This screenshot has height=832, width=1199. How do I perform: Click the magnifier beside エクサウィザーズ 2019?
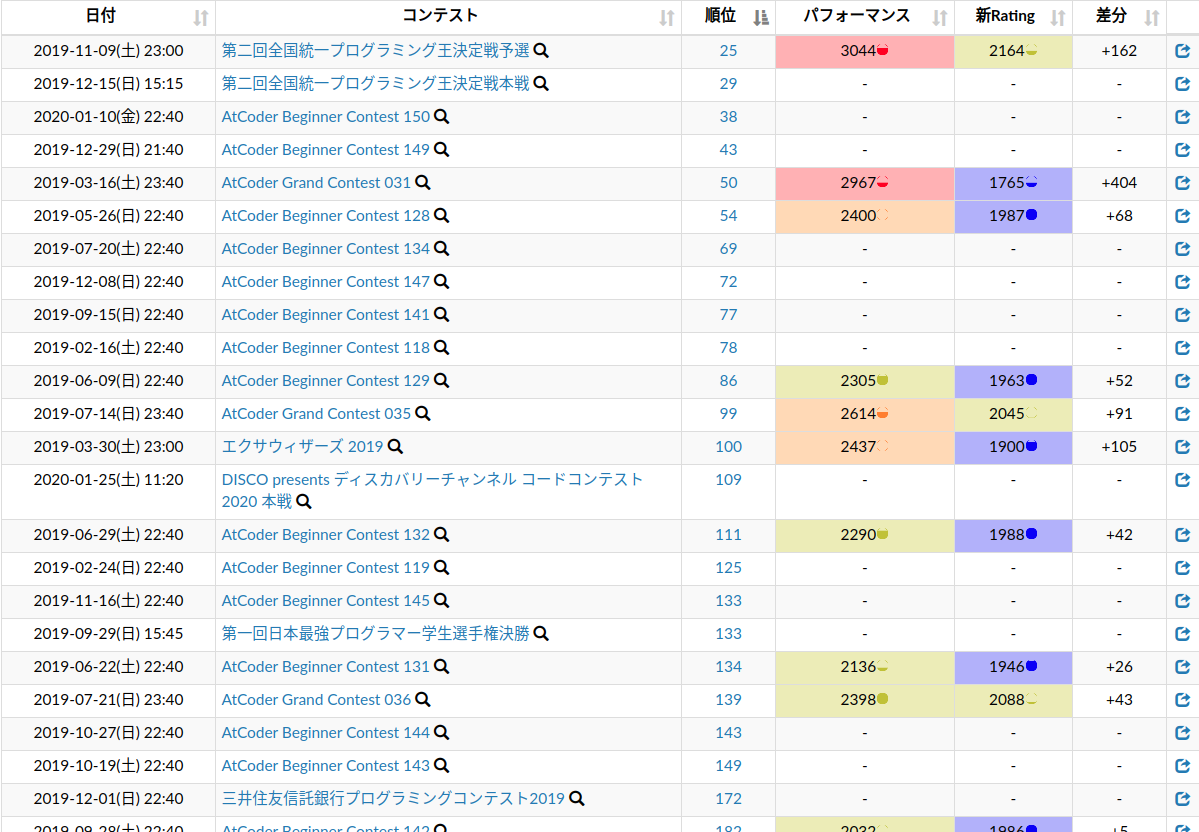(x=395, y=447)
